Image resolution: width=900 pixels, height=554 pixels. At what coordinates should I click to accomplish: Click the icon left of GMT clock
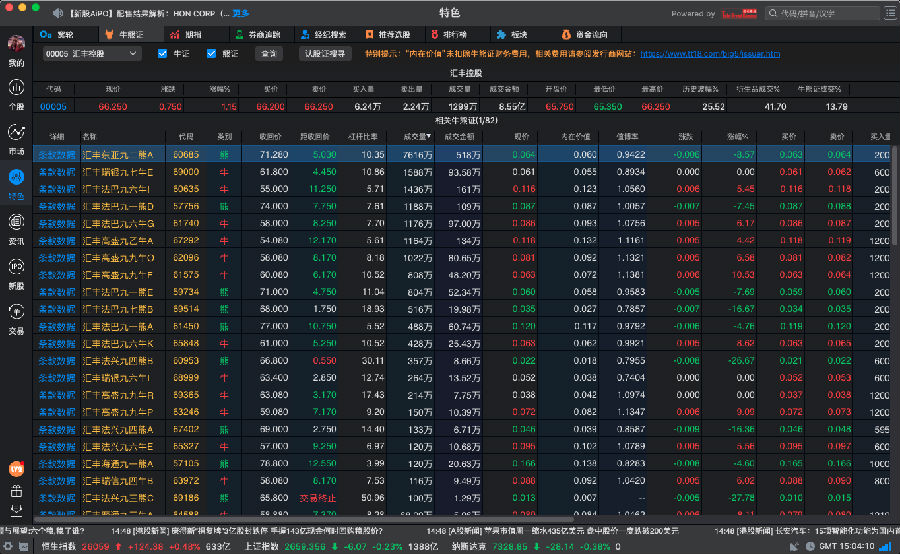click(x=810, y=547)
